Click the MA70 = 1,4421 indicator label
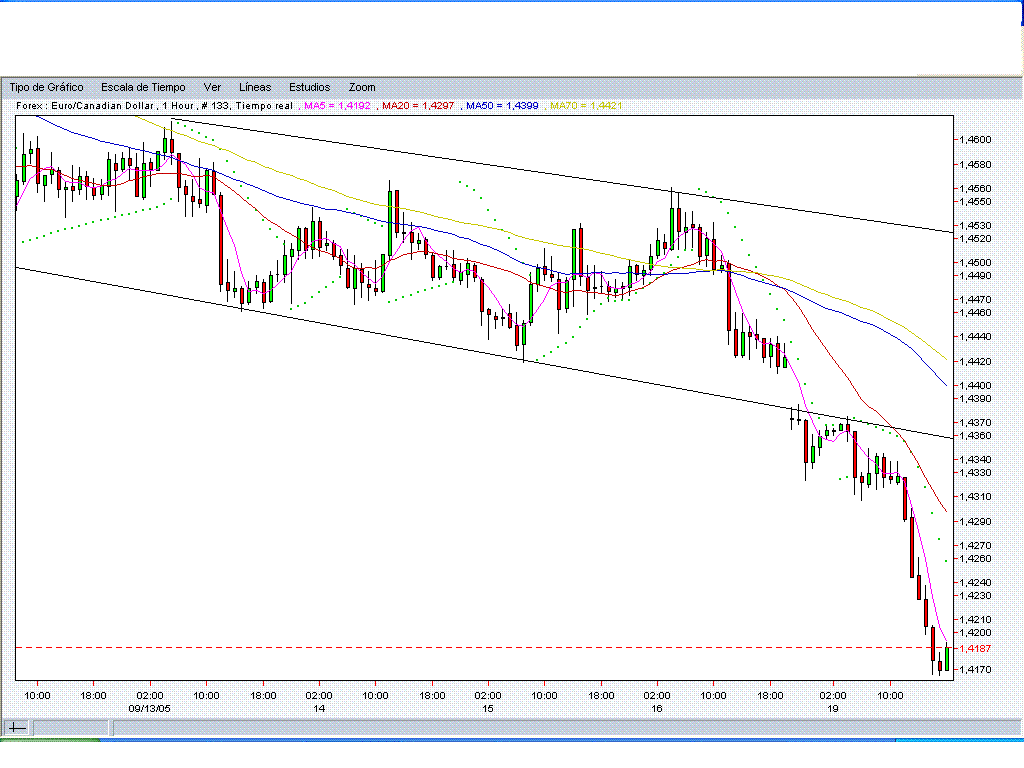Screen dimensions: 1024x768 [586, 106]
